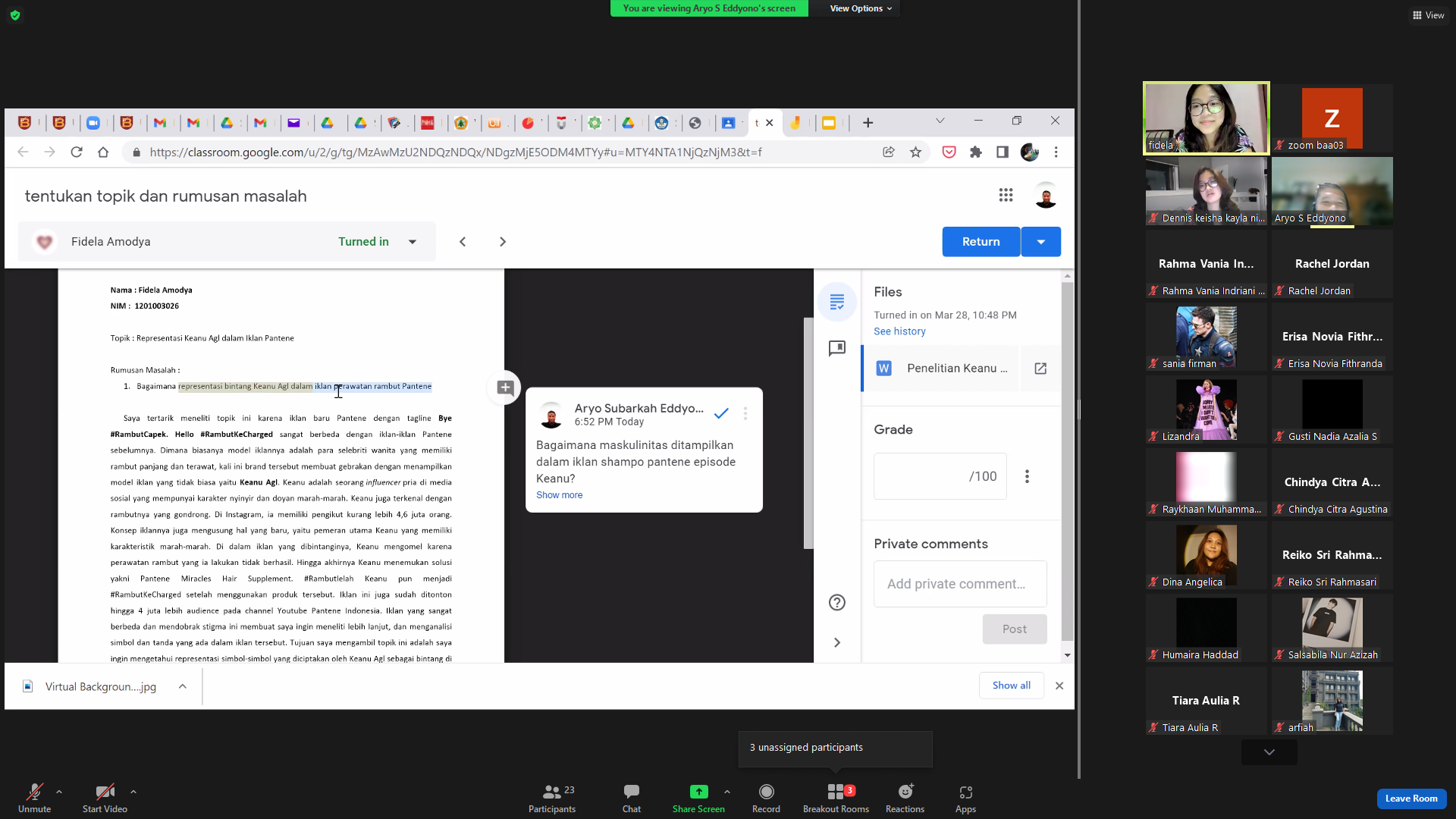Open the Chrome three-dot menu

1056,152
